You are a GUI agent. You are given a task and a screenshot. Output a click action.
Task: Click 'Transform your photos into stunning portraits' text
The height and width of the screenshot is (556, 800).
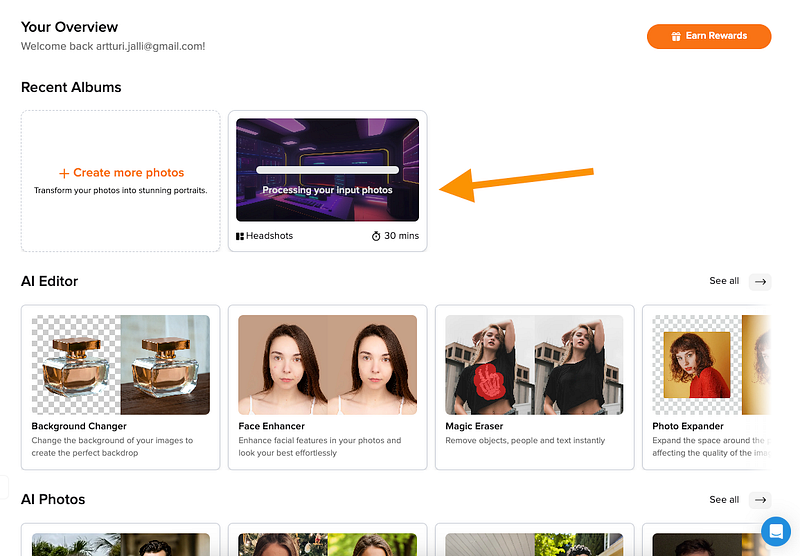(120, 190)
